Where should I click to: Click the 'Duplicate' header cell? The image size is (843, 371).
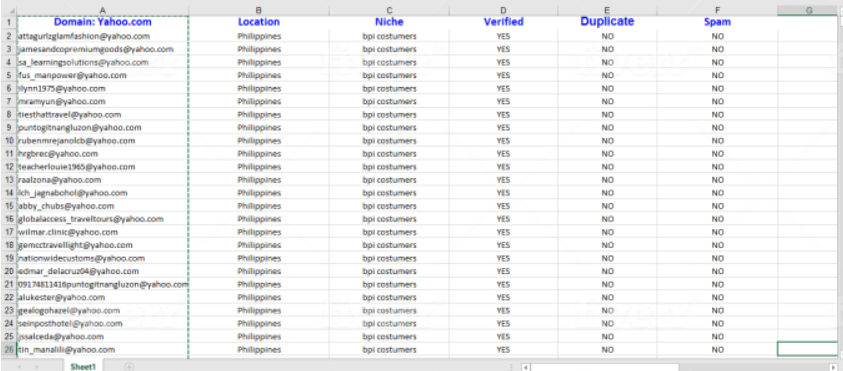[607, 22]
